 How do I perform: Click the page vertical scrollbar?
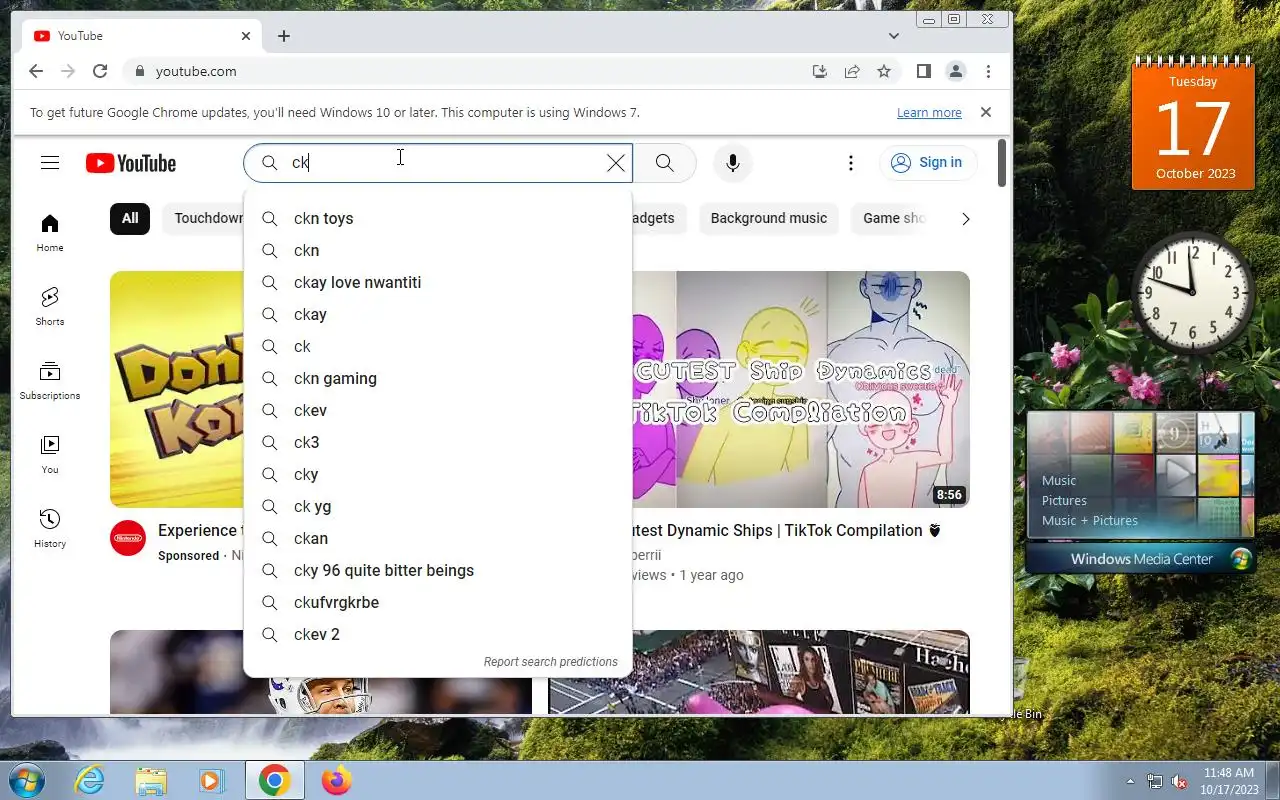tap(1002, 163)
